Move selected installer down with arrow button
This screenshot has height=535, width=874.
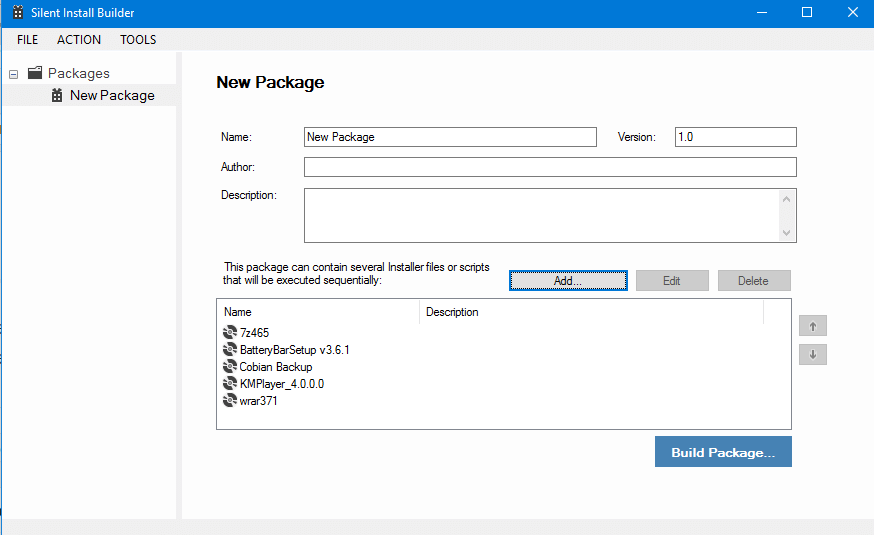(813, 354)
